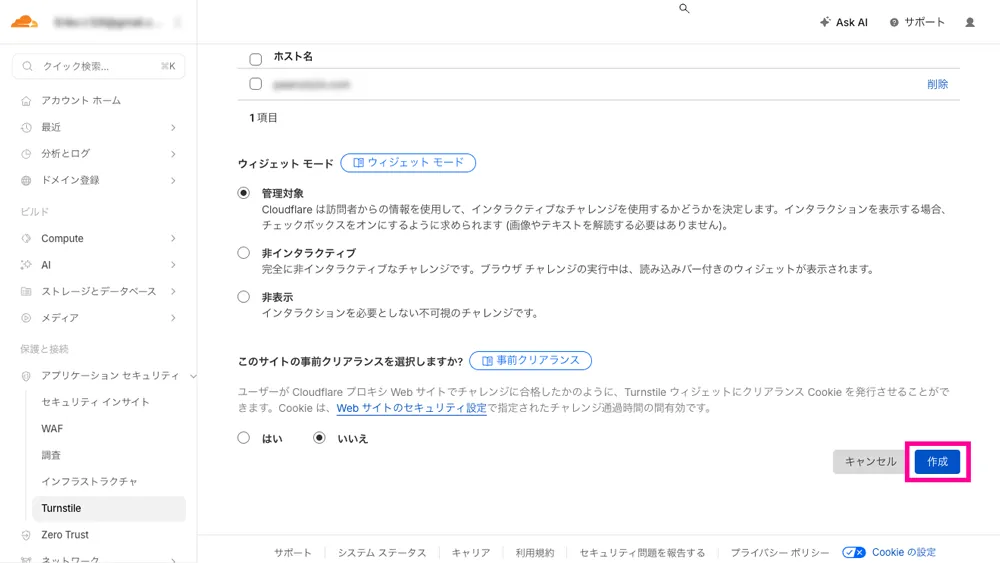This screenshot has width=1000, height=563.
Task: Click the アカウント ホーム home icon
Action: [26, 101]
